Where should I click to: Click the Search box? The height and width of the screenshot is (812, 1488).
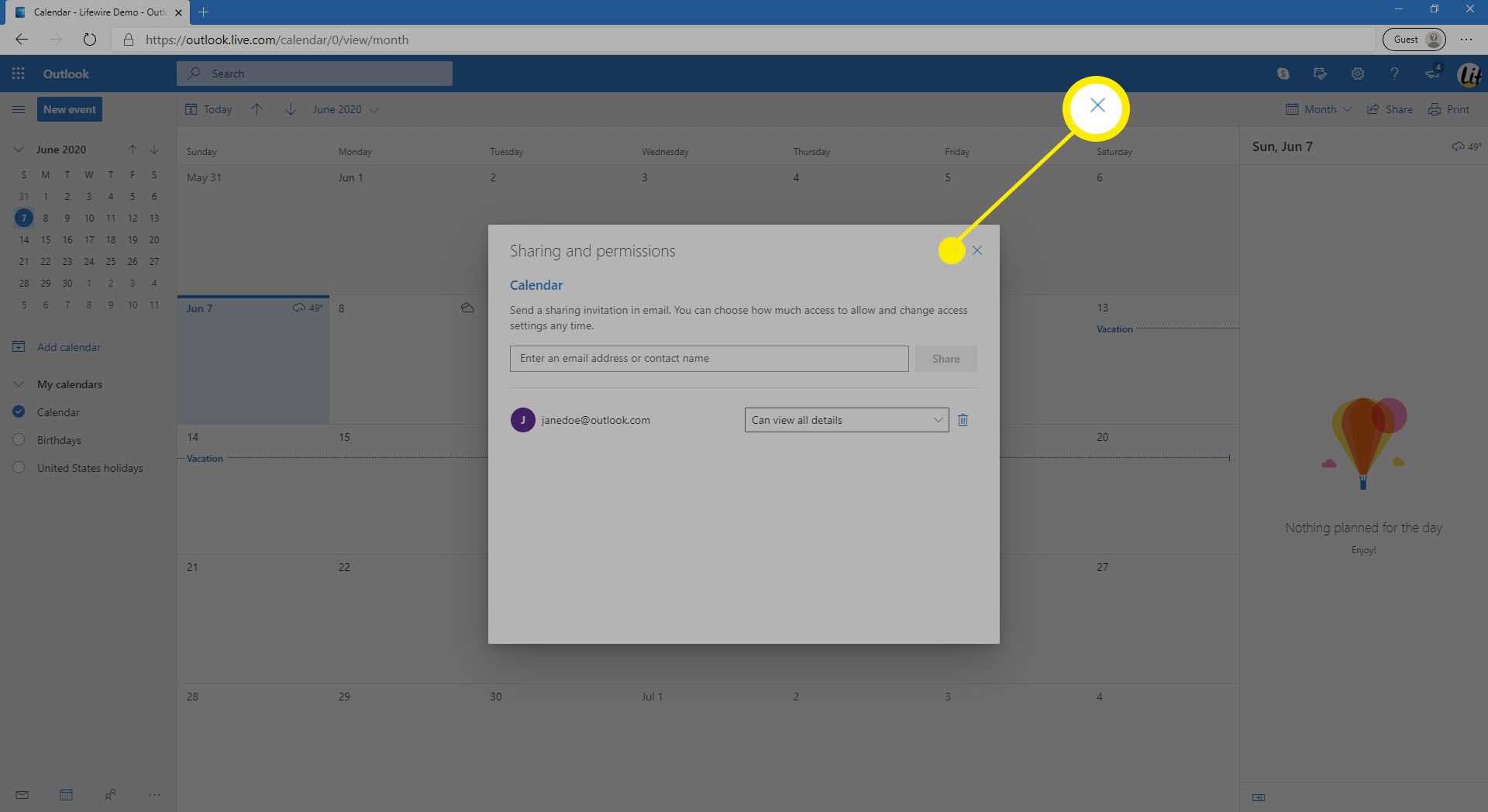(x=315, y=74)
